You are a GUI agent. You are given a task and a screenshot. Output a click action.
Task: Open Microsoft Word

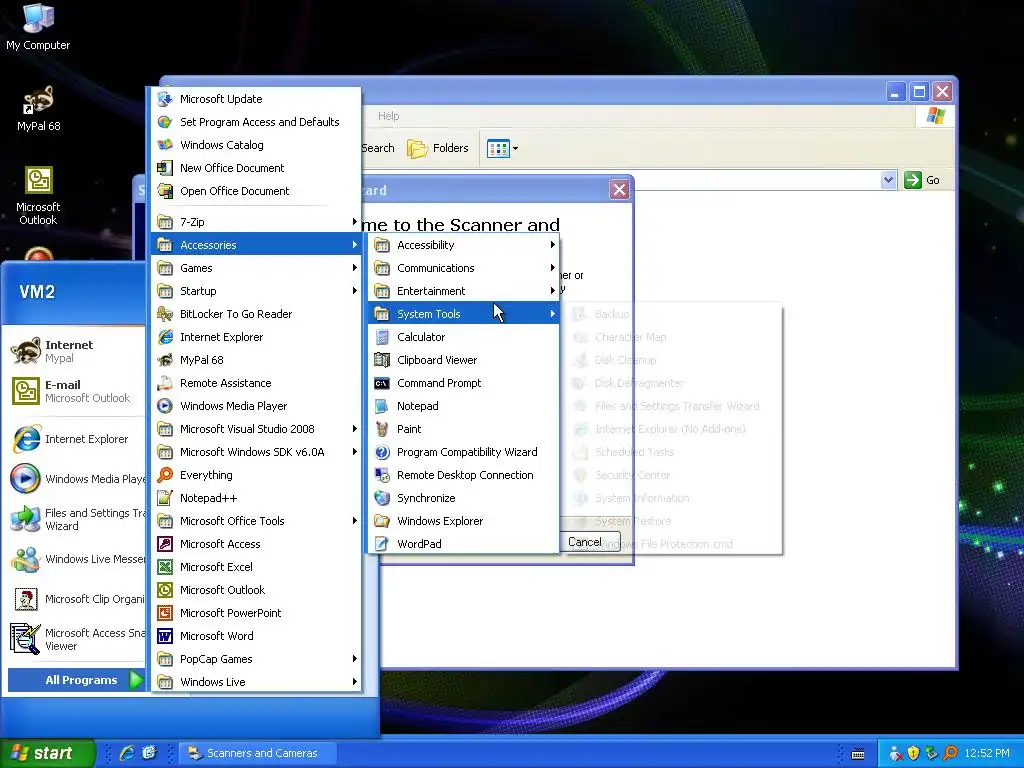(x=257, y=636)
